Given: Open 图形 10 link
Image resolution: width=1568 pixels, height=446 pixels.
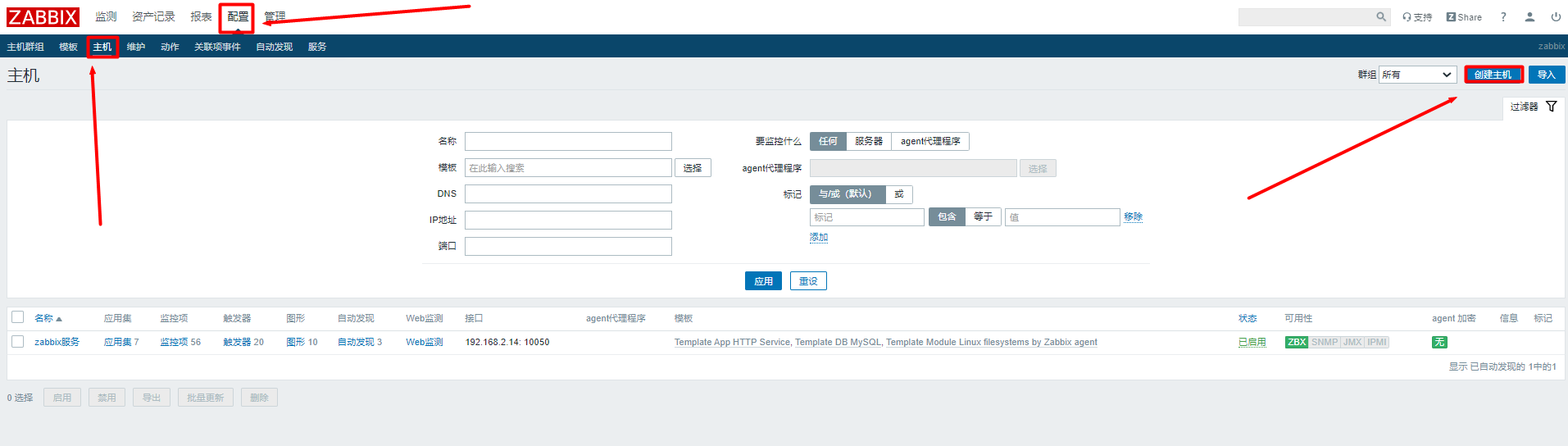Looking at the screenshot, I should click(x=295, y=342).
